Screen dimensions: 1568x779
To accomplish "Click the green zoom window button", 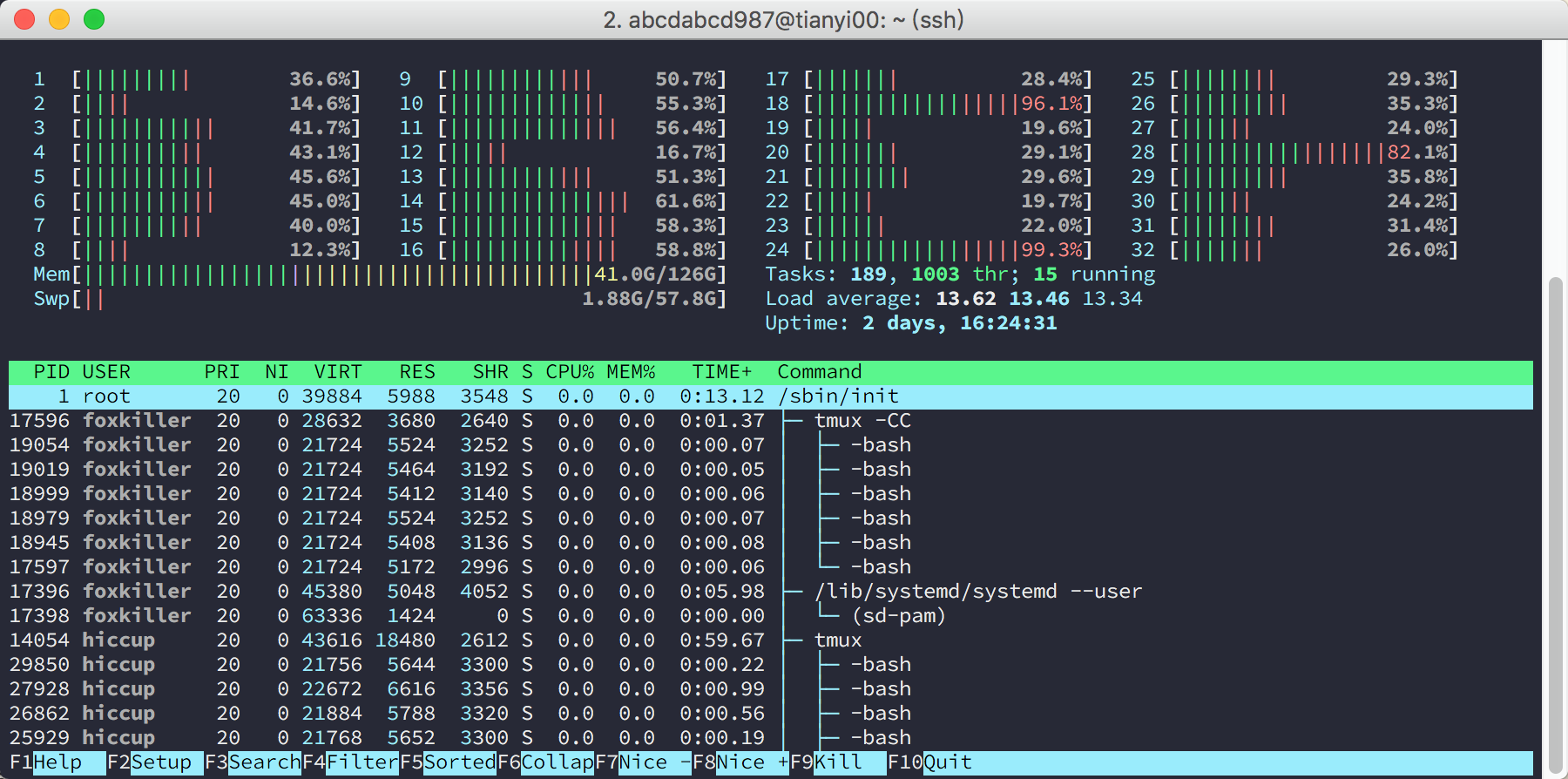I will (94, 19).
